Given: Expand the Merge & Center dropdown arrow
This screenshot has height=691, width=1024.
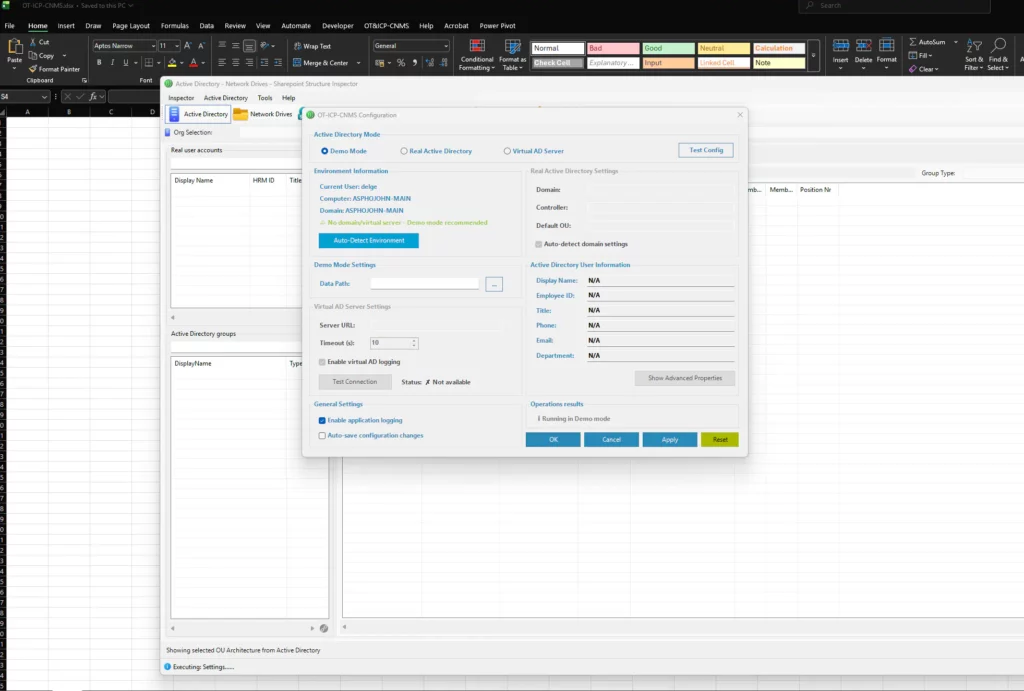Looking at the screenshot, I should coord(358,63).
